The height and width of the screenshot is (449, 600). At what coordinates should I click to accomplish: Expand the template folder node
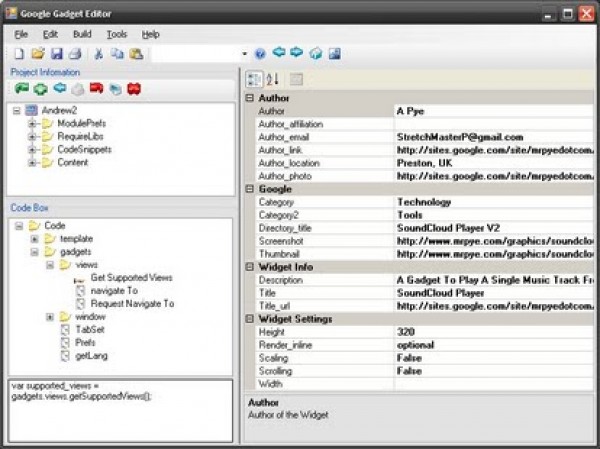[35, 239]
